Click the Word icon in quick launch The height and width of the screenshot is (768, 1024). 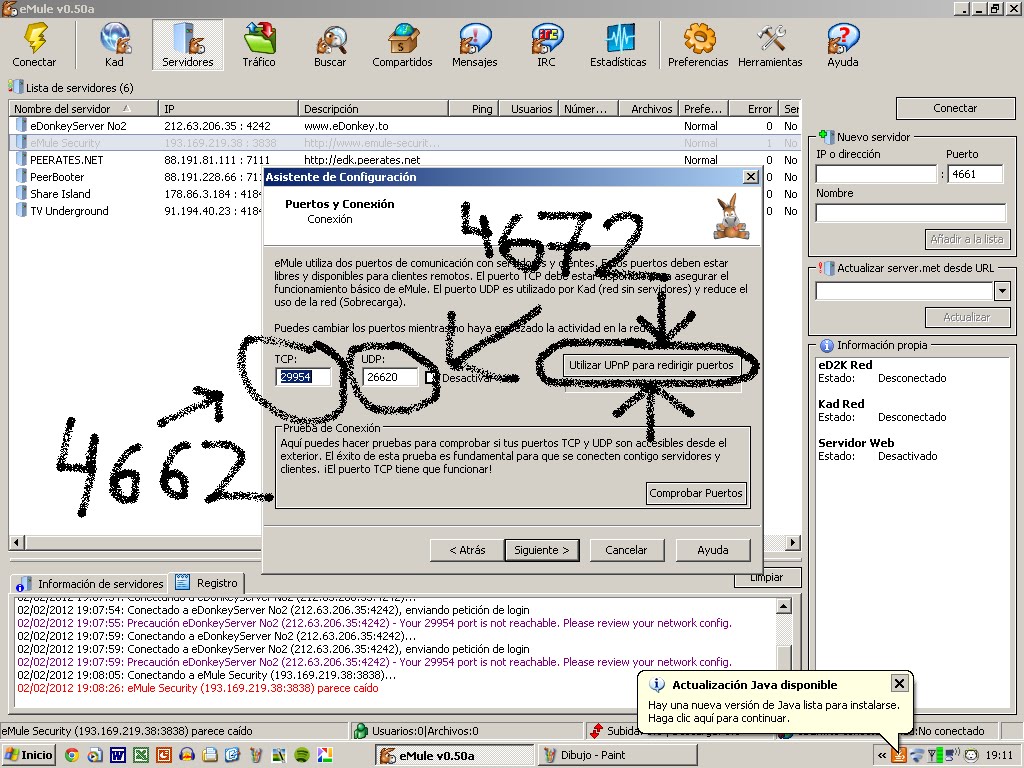tap(118, 755)
